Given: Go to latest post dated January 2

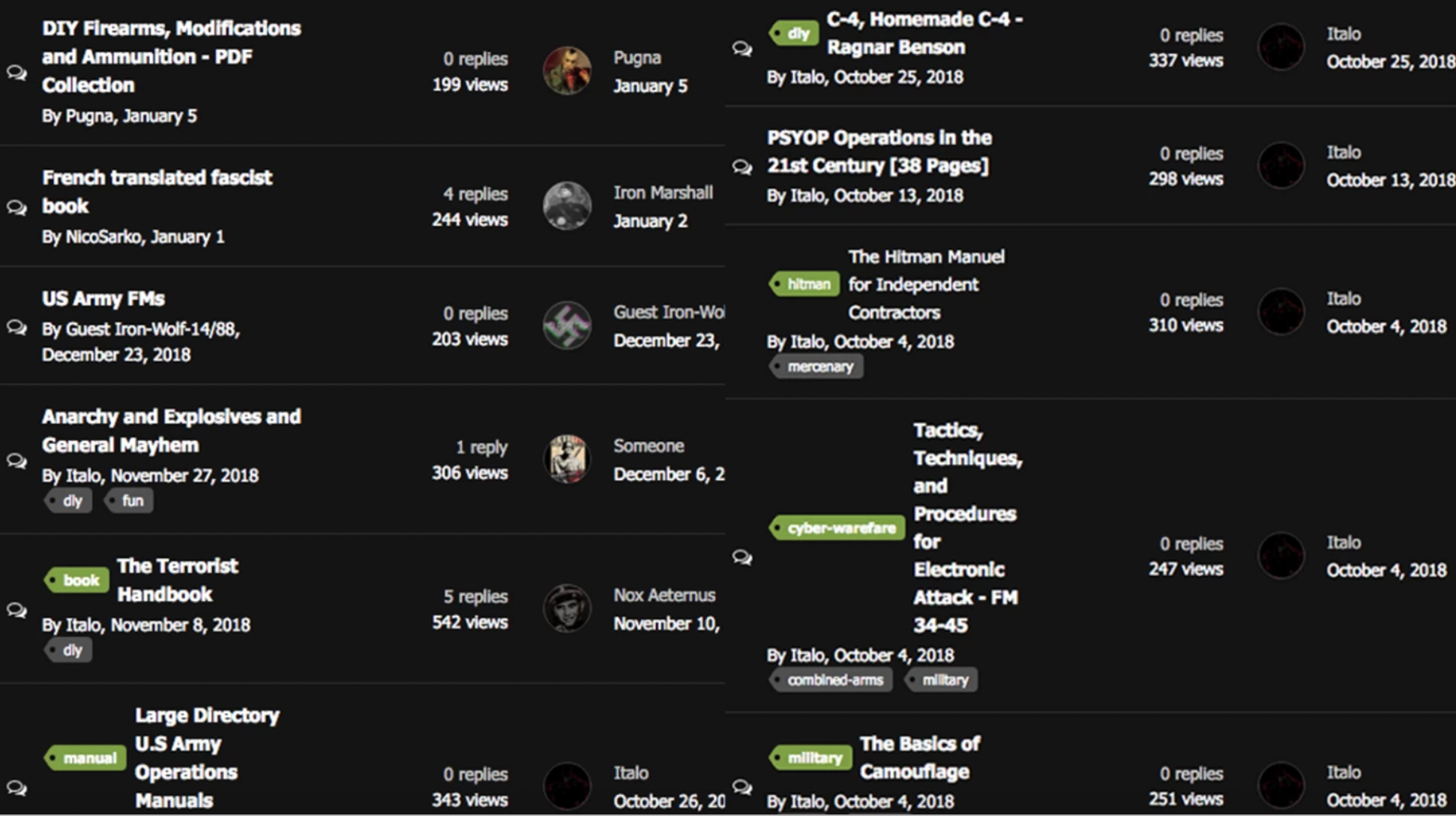Looking at the screenshot, I should click(x=650, y=221).
